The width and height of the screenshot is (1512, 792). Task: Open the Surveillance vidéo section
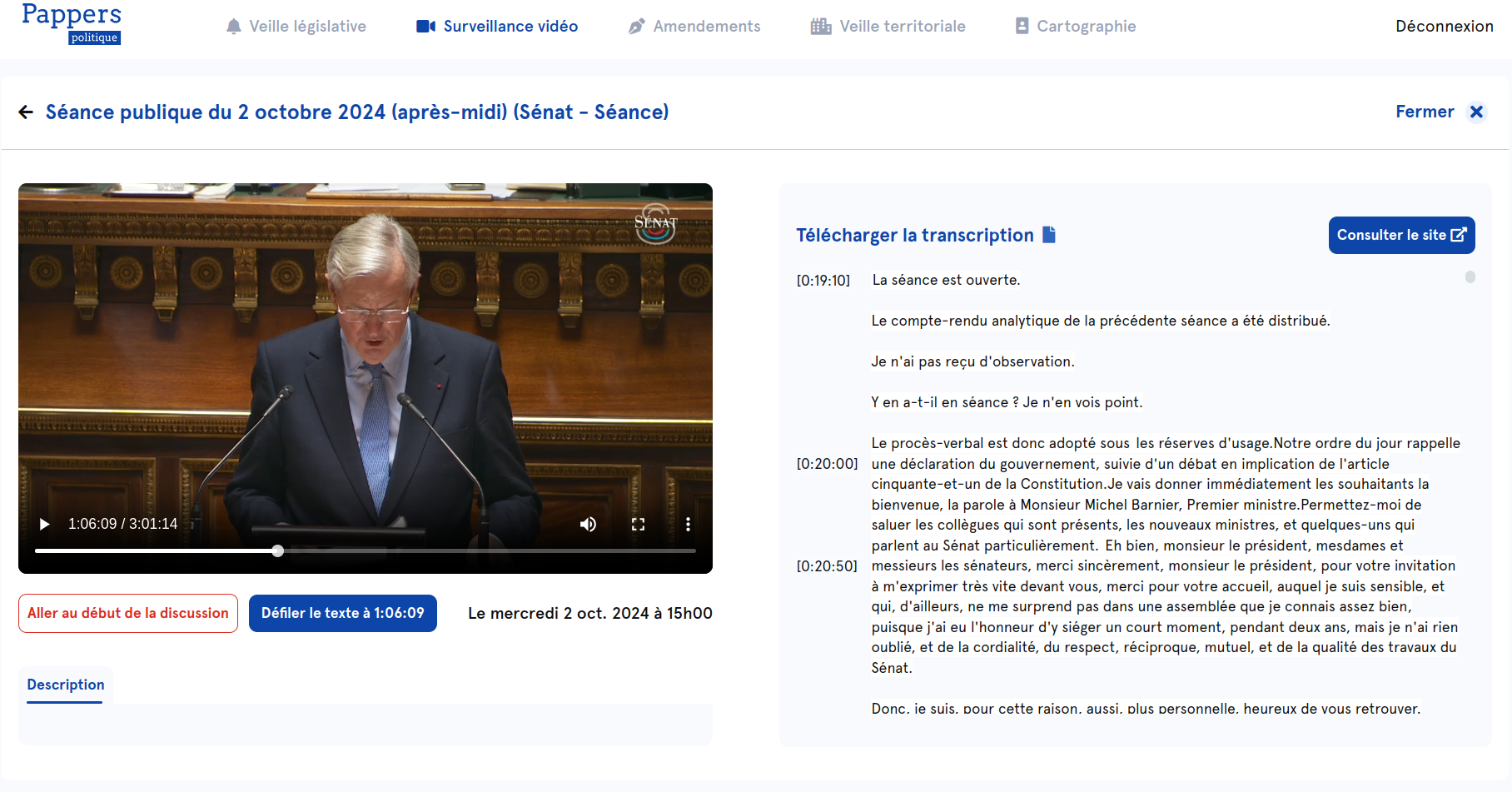(x=497, y=27)
